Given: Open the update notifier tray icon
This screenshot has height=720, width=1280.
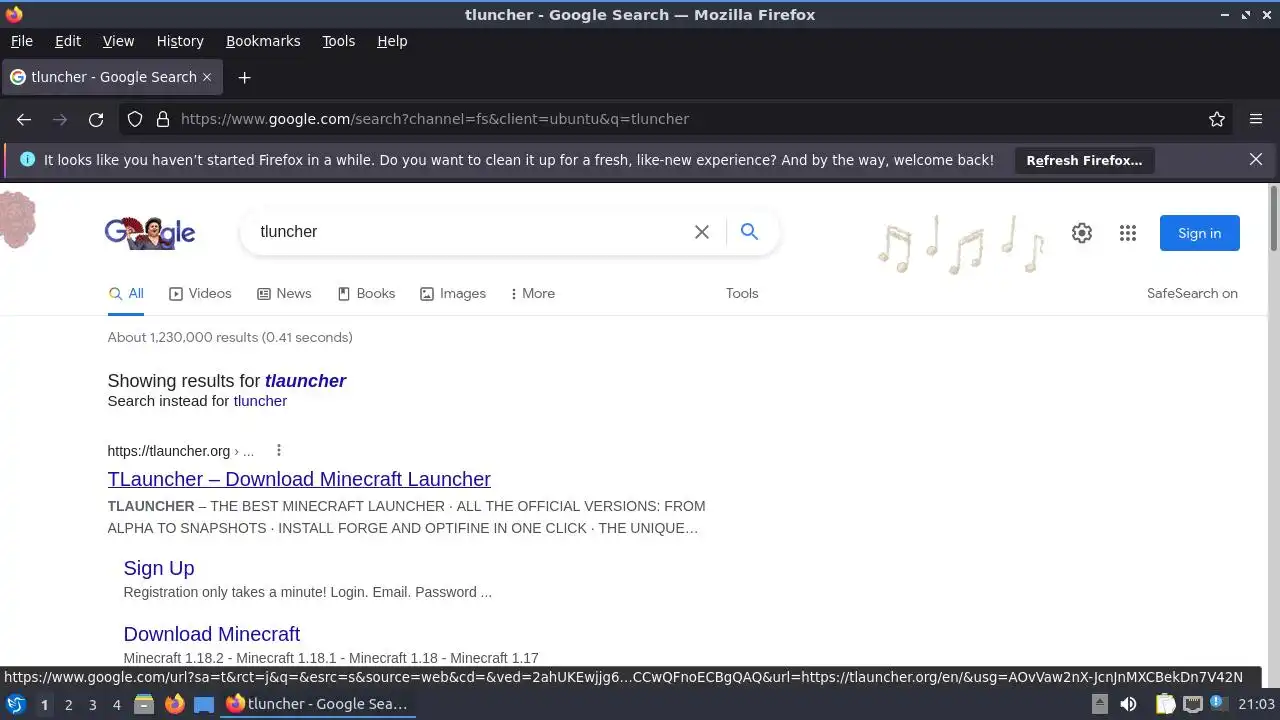Looking at the screenshot, I should tap(1219, 704).
